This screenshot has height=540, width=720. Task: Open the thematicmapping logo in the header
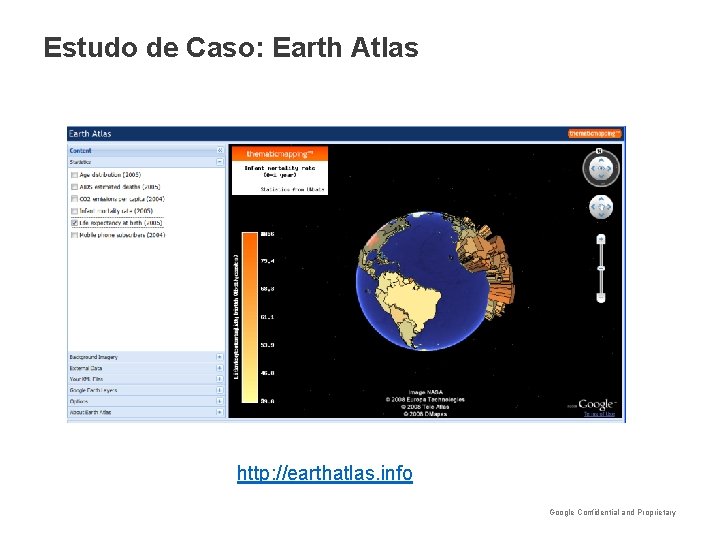pyautogui.click(x=594, y=134)
